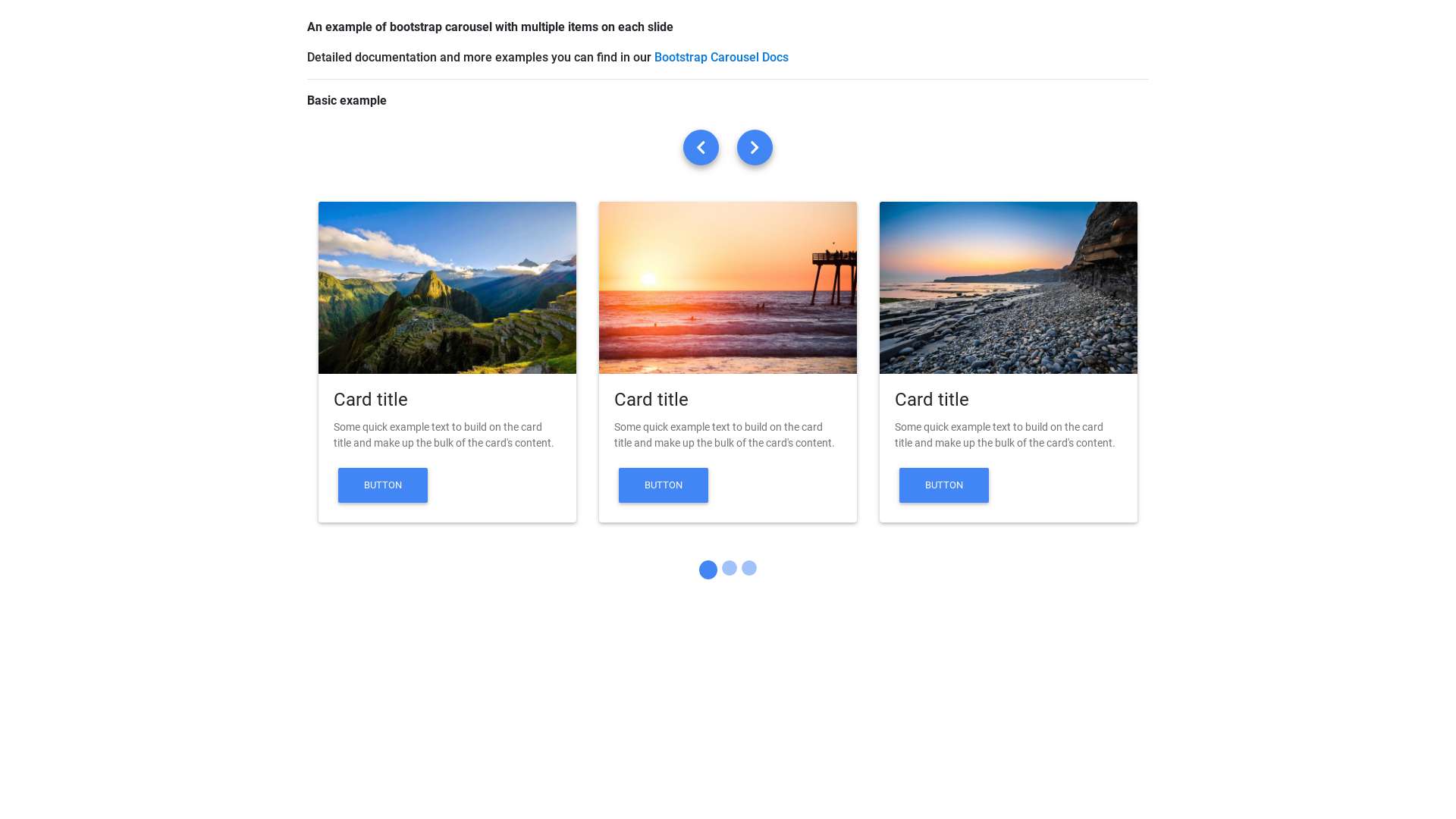The width and height of the screenshot is (1456, 819).
Task: Click the middle card's description text
Action: click(x=724, y=435)
